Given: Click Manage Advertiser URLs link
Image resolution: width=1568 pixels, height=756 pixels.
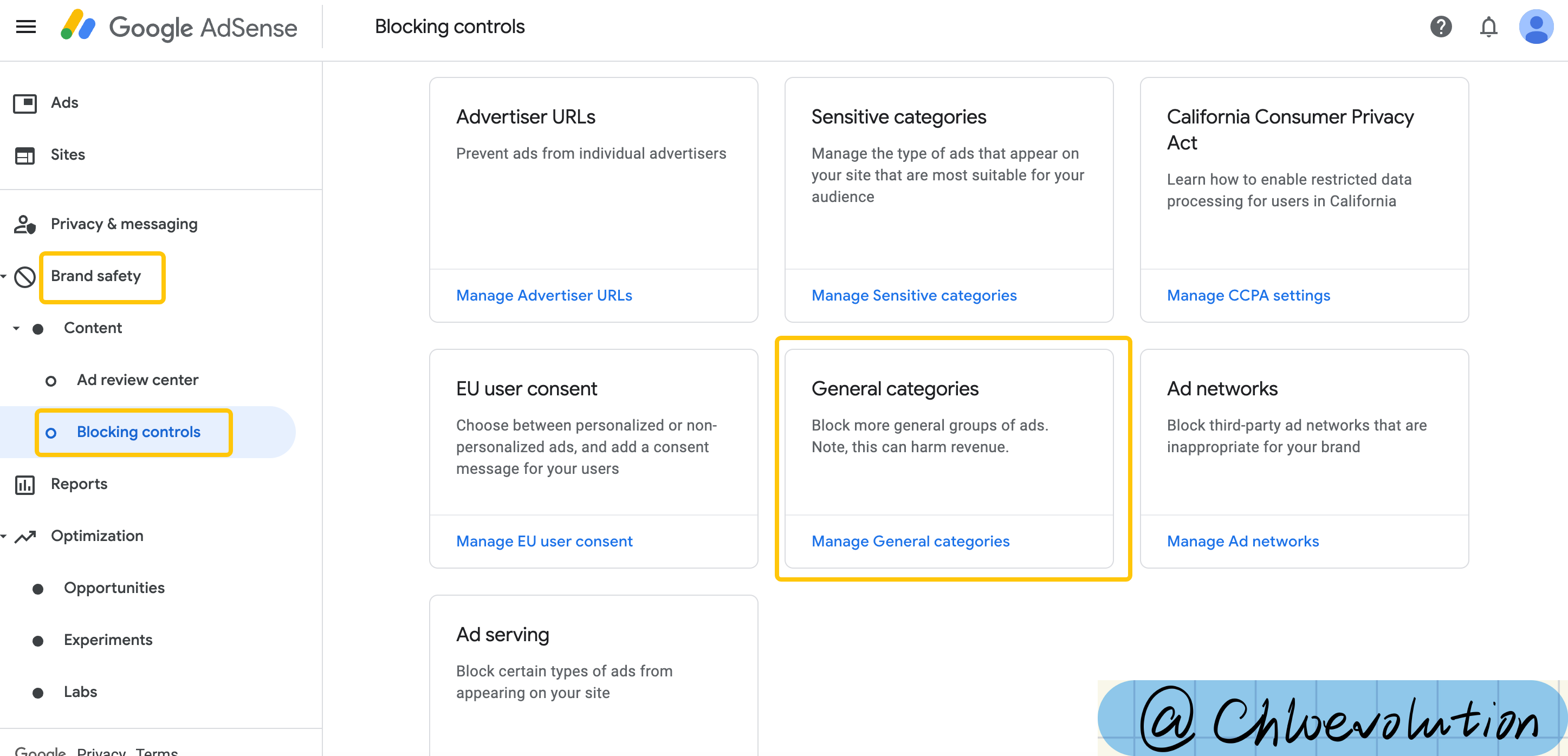Looking at the screenshot, I should coord(544,296).
